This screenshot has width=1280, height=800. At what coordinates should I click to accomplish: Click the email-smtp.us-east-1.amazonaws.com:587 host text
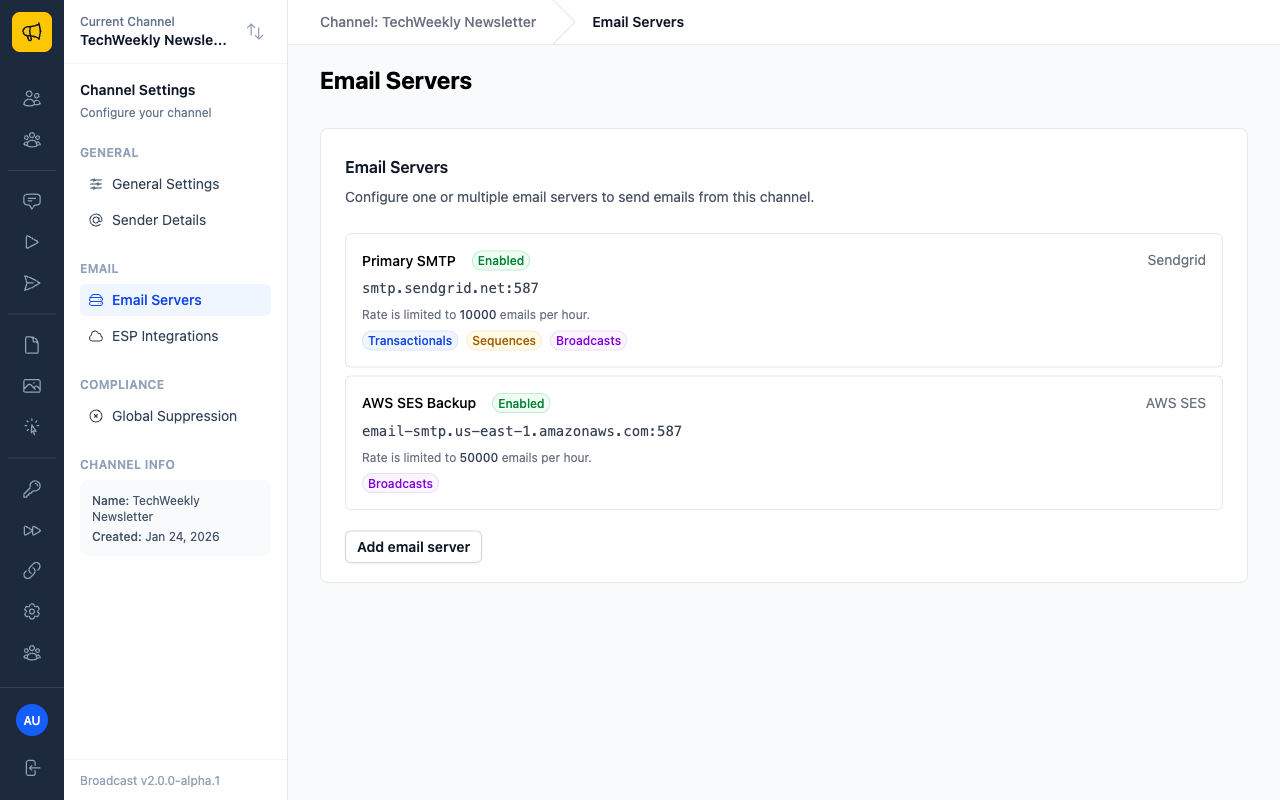[x=522, y=431]
